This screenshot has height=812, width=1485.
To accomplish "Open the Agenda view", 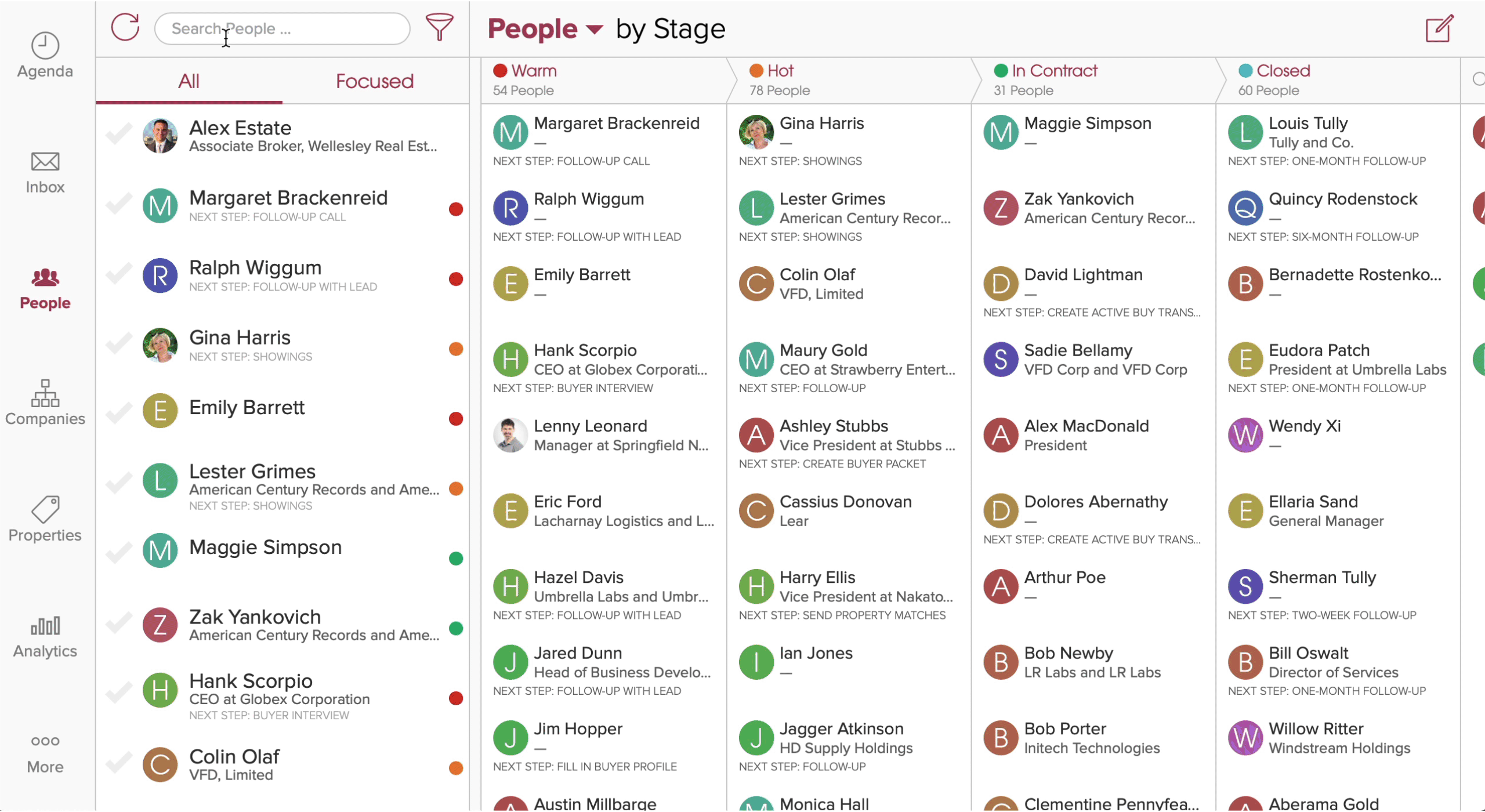I will tap(45, 55).
